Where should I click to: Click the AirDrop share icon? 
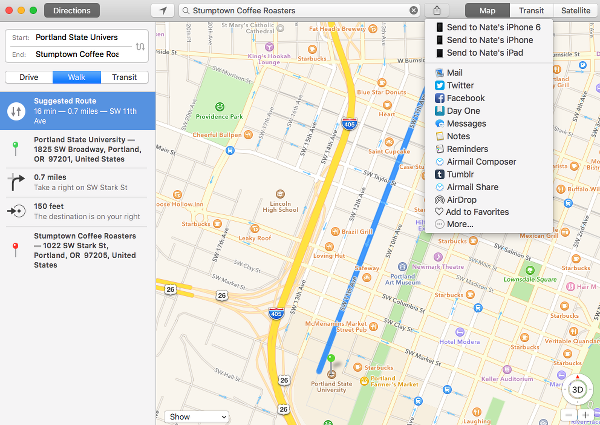[x=440, y=200]
